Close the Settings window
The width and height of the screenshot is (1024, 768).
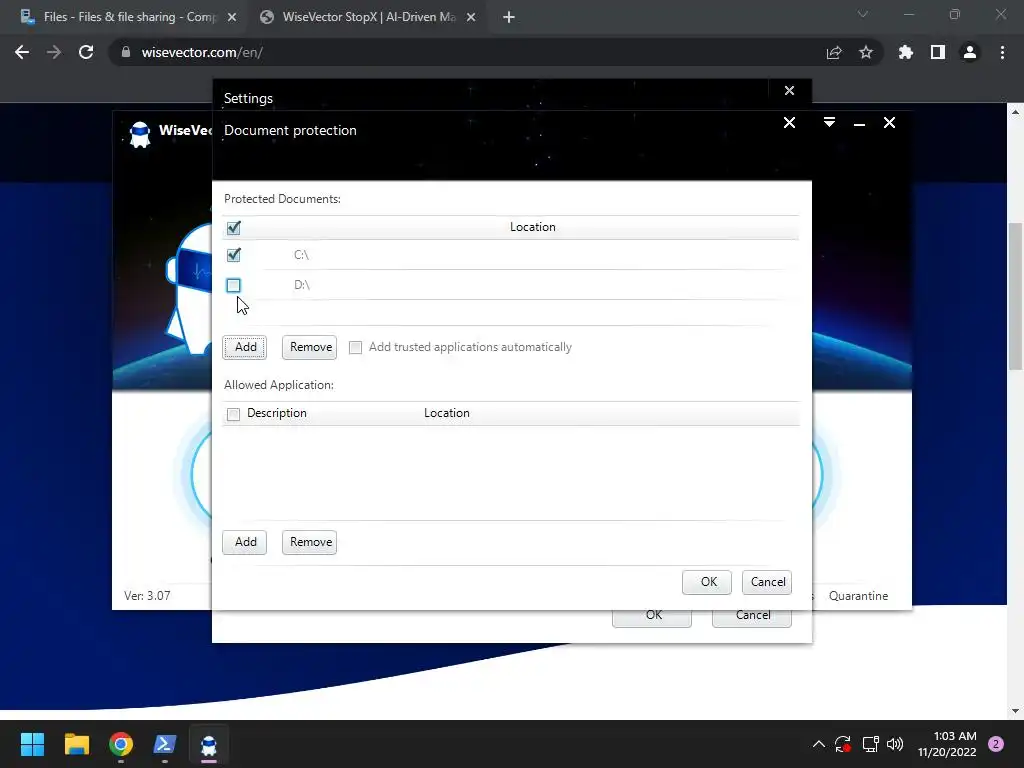click(x=789, y=91)
